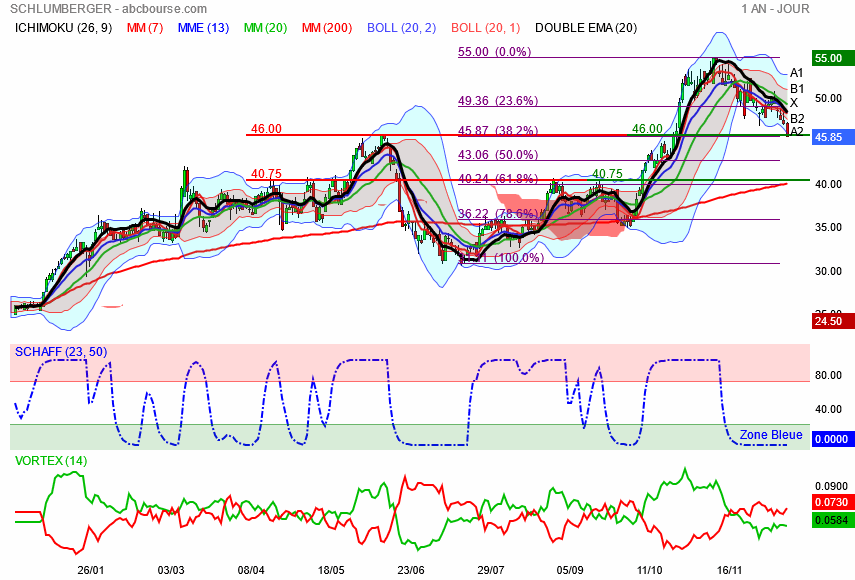The height and width of the screenshot is (580, 855).
Task: Click the 40.00 Schaff axis value
Action: (828, 409)
